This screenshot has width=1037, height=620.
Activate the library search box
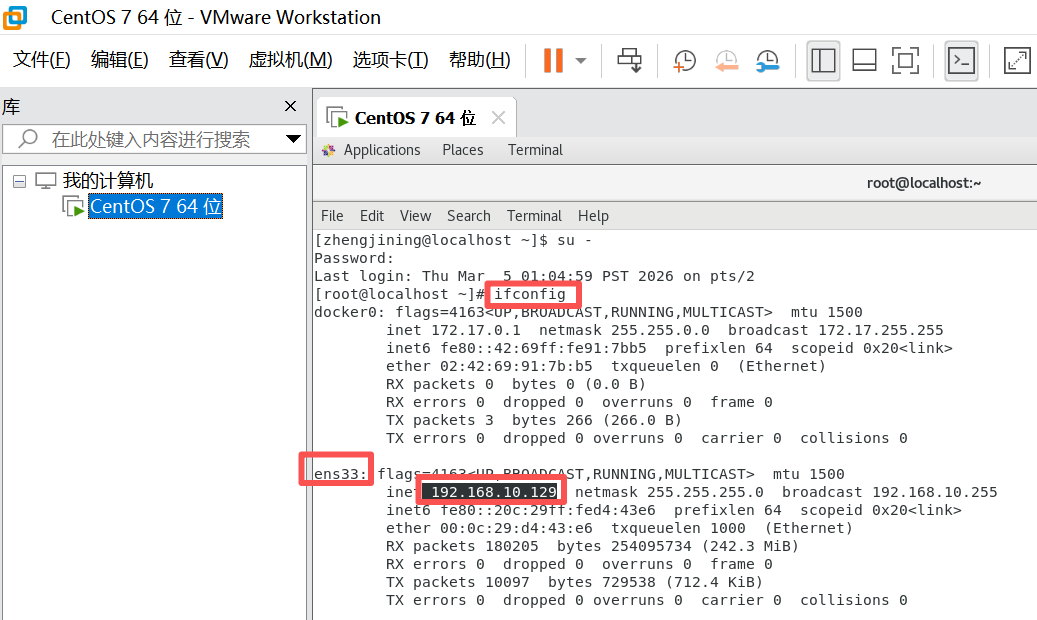[150, 139]
